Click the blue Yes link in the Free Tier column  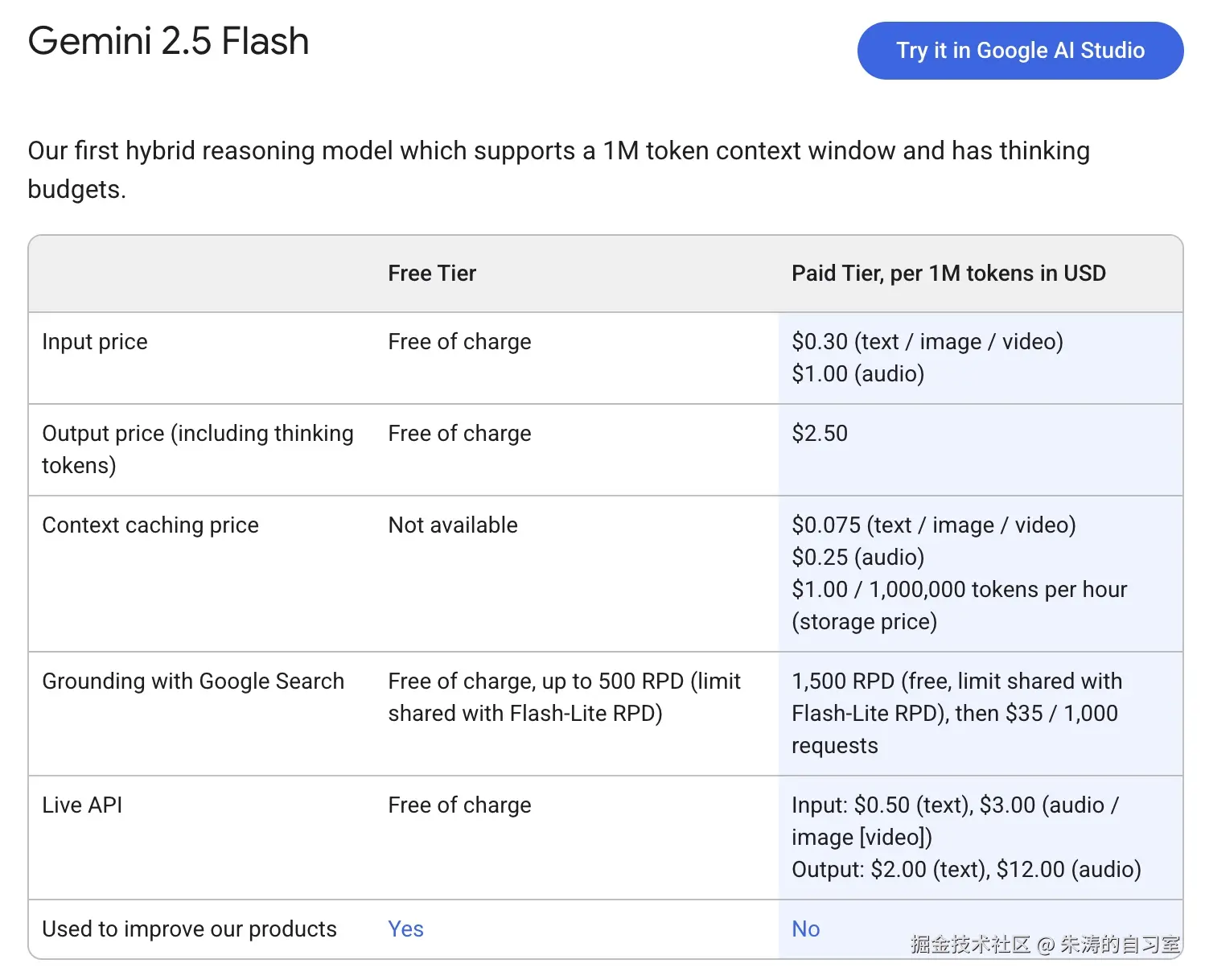click(405, 929)
